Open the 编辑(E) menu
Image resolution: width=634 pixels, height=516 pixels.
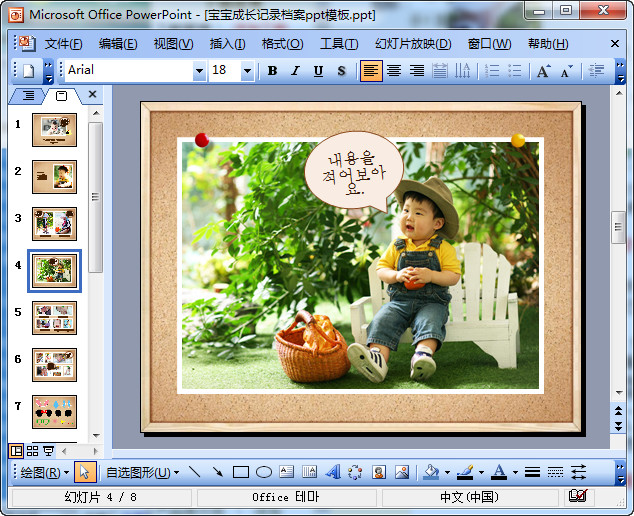coord(118,44)
